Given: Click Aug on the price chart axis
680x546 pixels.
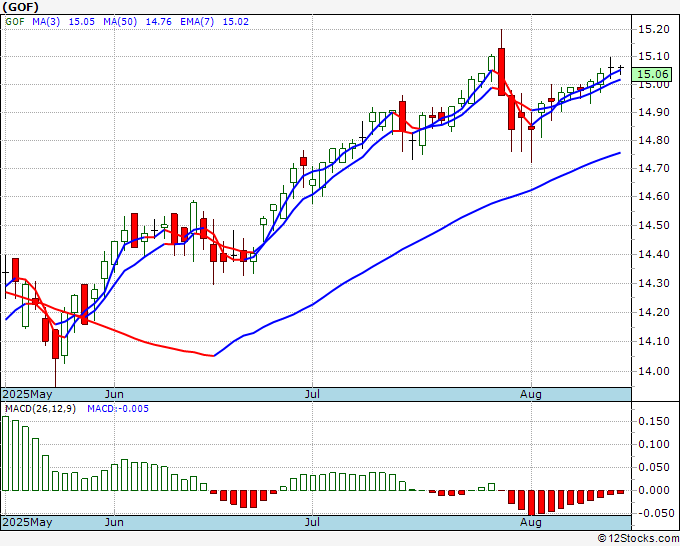Looking at the screenshot, I should [x=531, y=394].
